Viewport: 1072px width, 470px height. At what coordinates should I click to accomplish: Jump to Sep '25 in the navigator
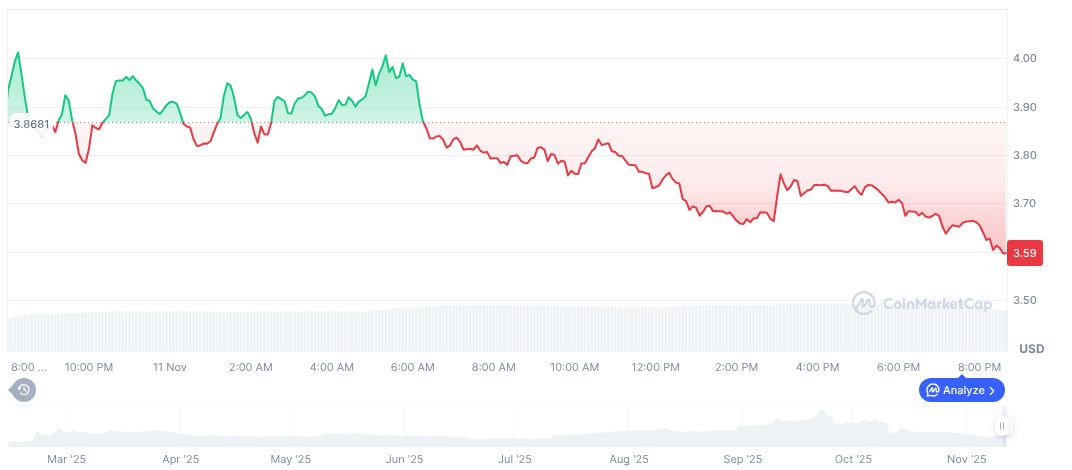coord(742,459)
